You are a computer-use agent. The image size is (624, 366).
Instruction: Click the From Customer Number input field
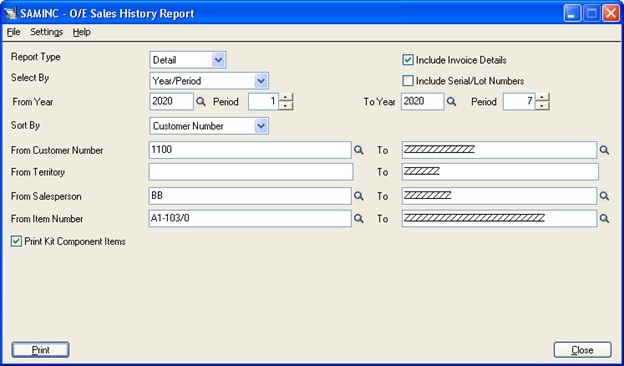[x=250, y=150]
